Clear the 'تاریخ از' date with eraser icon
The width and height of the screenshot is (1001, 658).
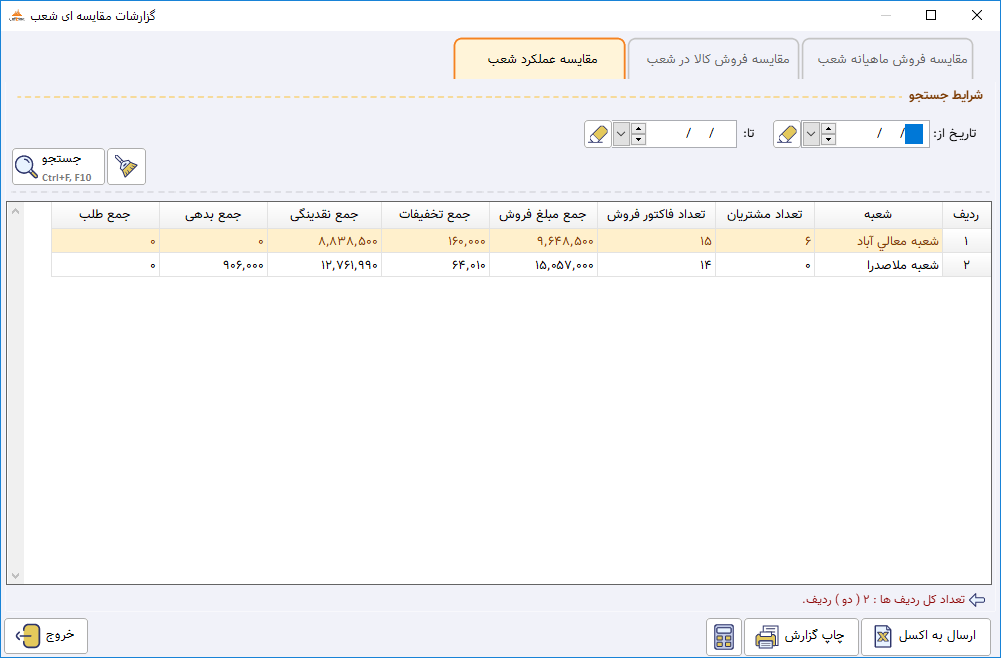pos(787,134)
